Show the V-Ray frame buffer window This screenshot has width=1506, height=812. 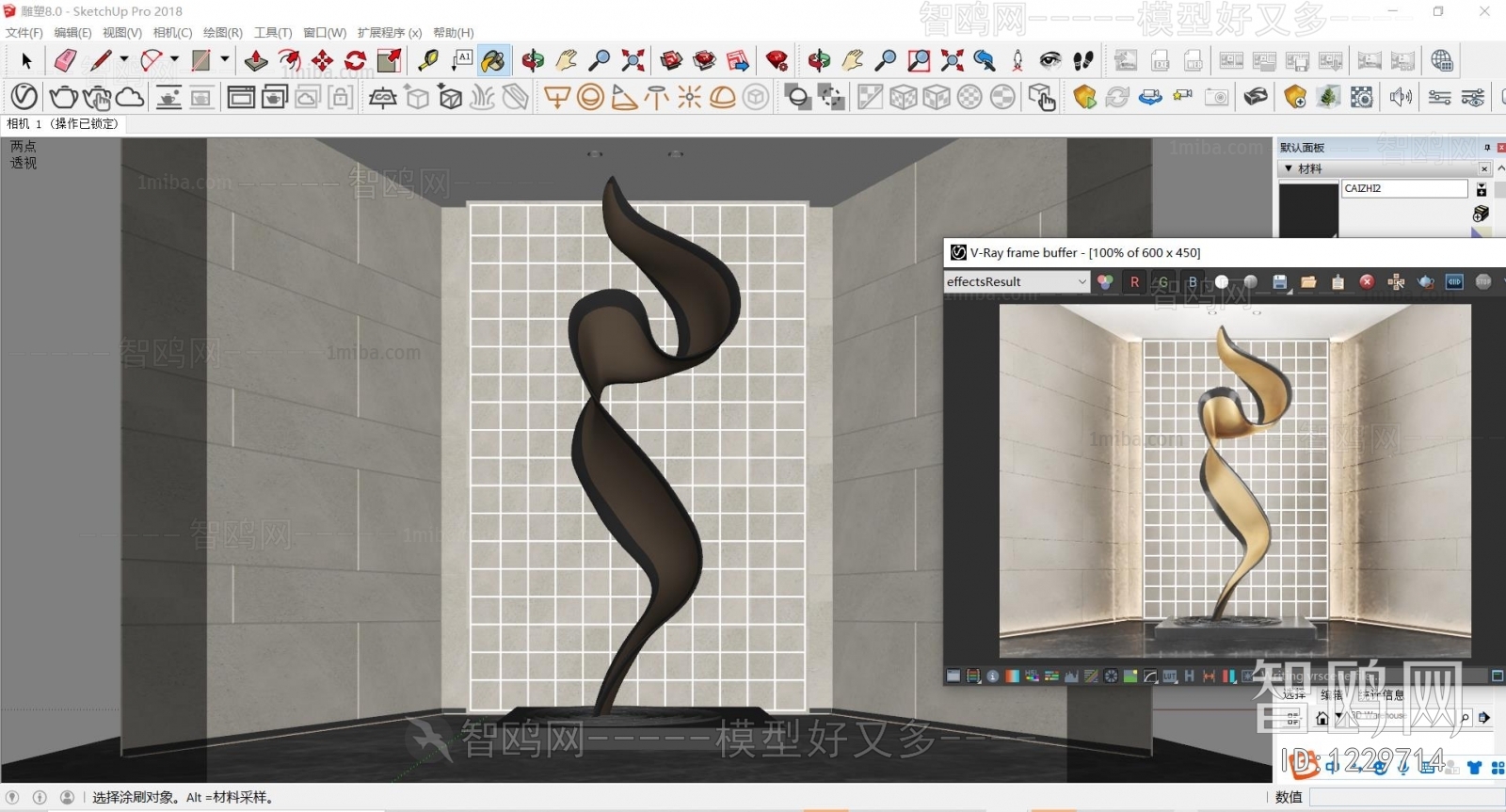click(x=241, y=96)
